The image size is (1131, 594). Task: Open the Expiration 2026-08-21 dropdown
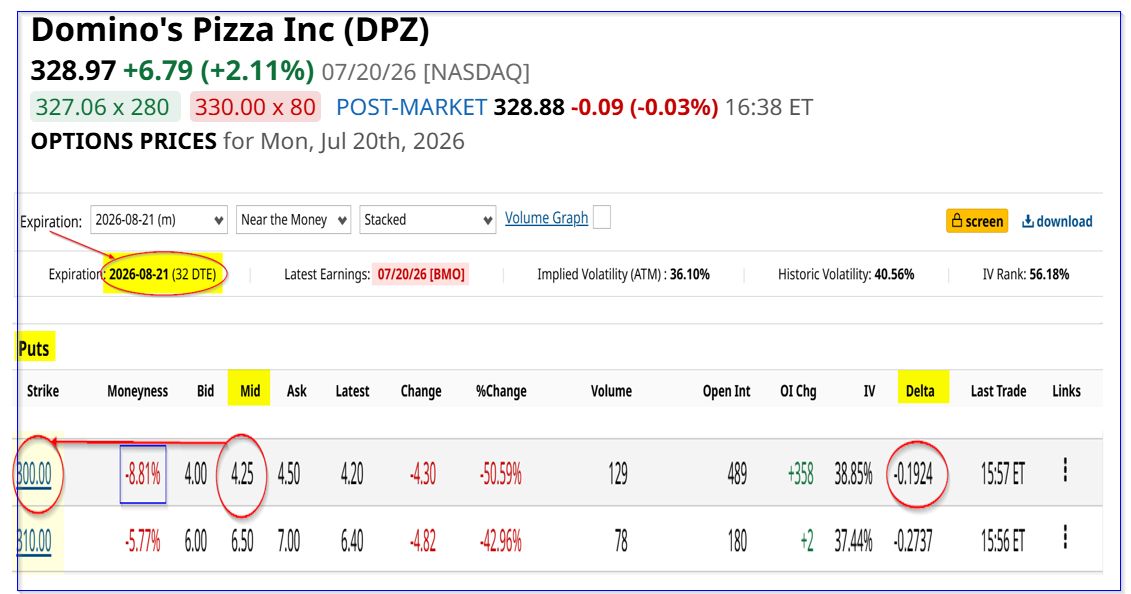[159, 220]
